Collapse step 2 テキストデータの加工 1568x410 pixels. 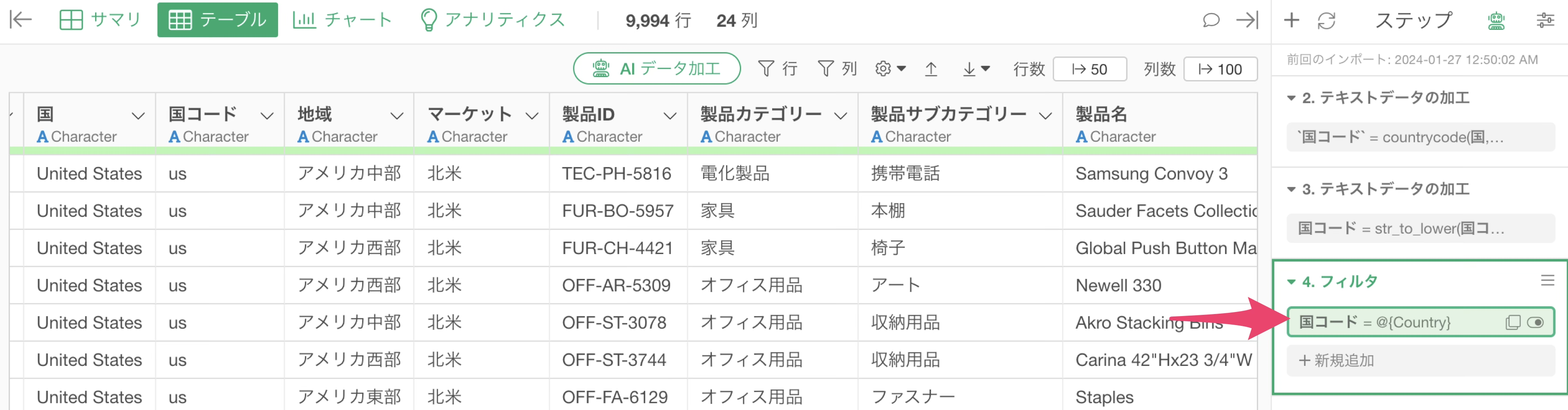1291,98
